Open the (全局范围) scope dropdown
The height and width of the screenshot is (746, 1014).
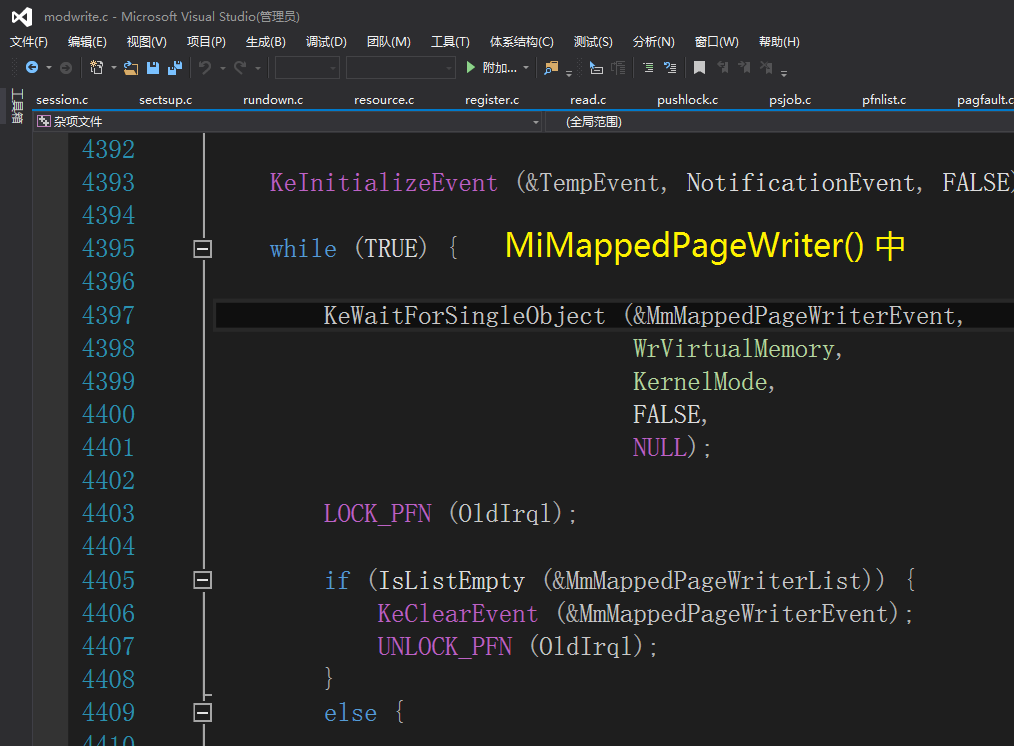(x=780, y=122)
